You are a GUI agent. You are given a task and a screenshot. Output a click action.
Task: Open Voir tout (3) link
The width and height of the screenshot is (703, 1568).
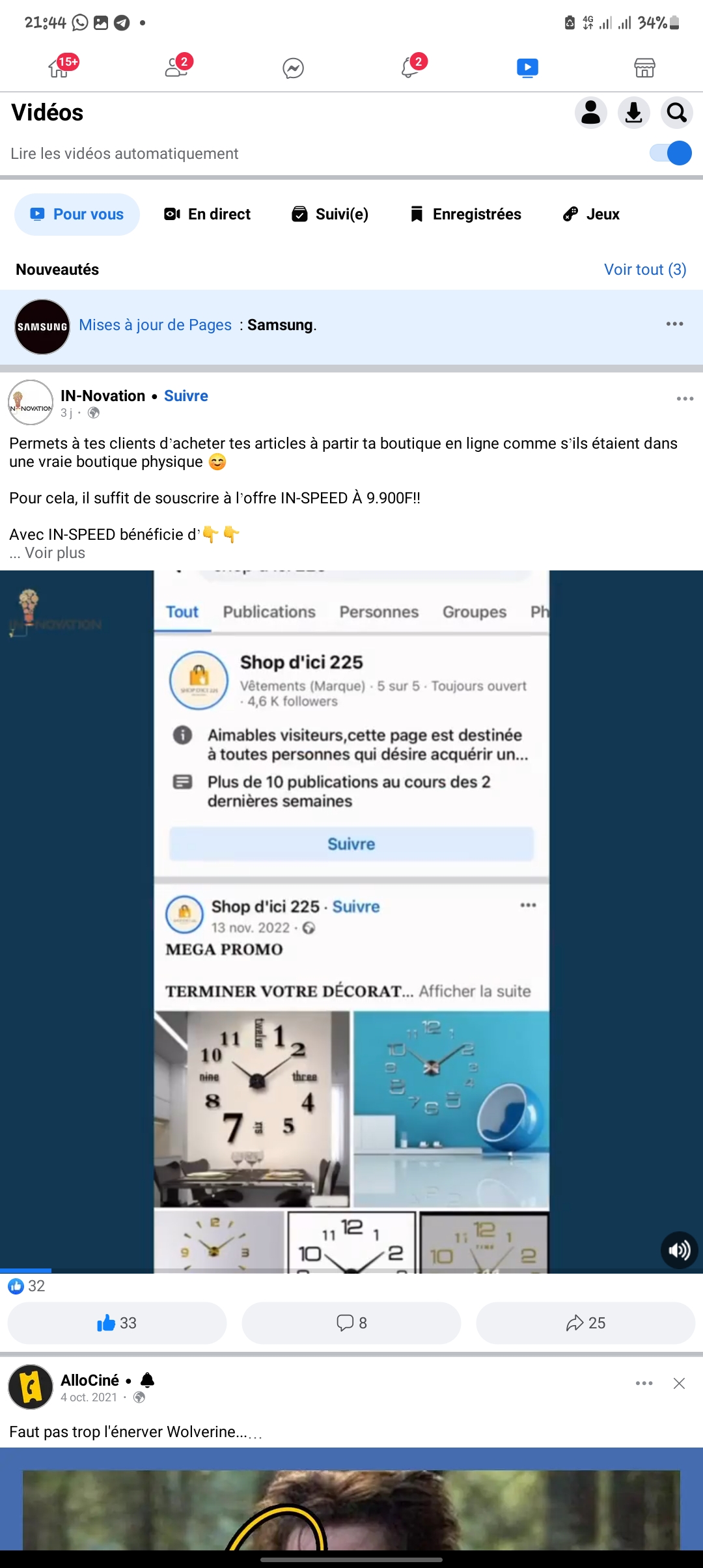(645, 270)
